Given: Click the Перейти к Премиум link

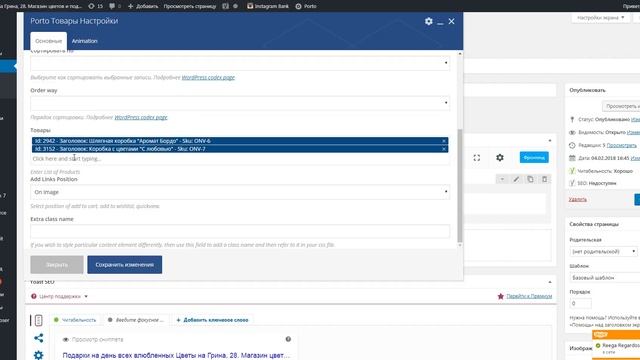Looking at the screenshot, I should click(x=529, y=296).
